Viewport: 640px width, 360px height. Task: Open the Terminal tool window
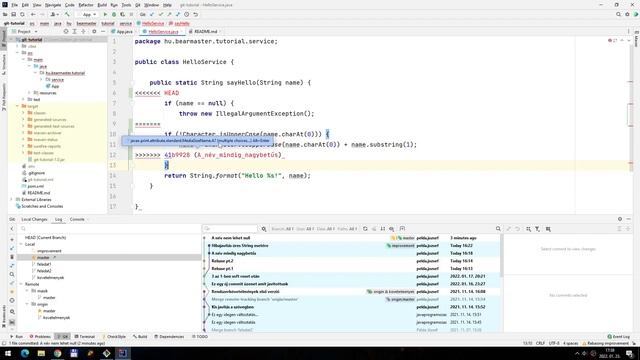point(84,337)
